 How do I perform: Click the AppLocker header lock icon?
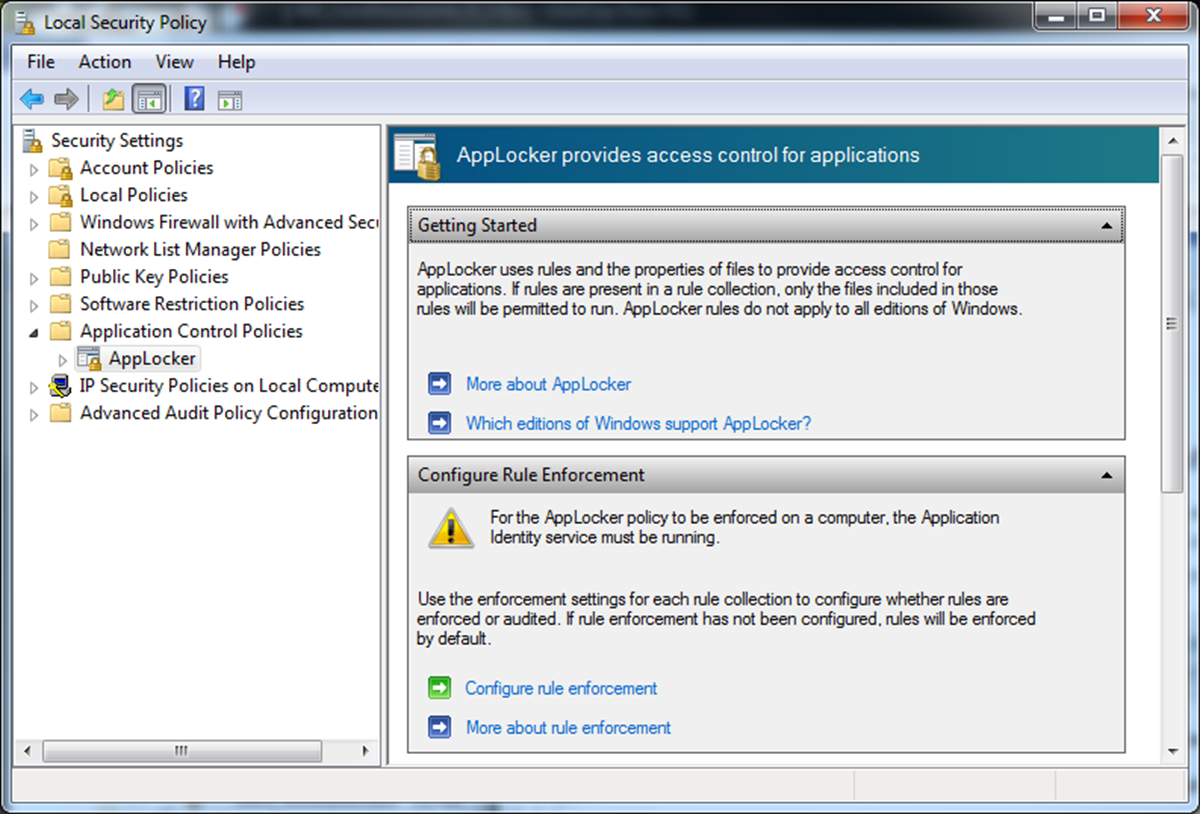point(418,155)
